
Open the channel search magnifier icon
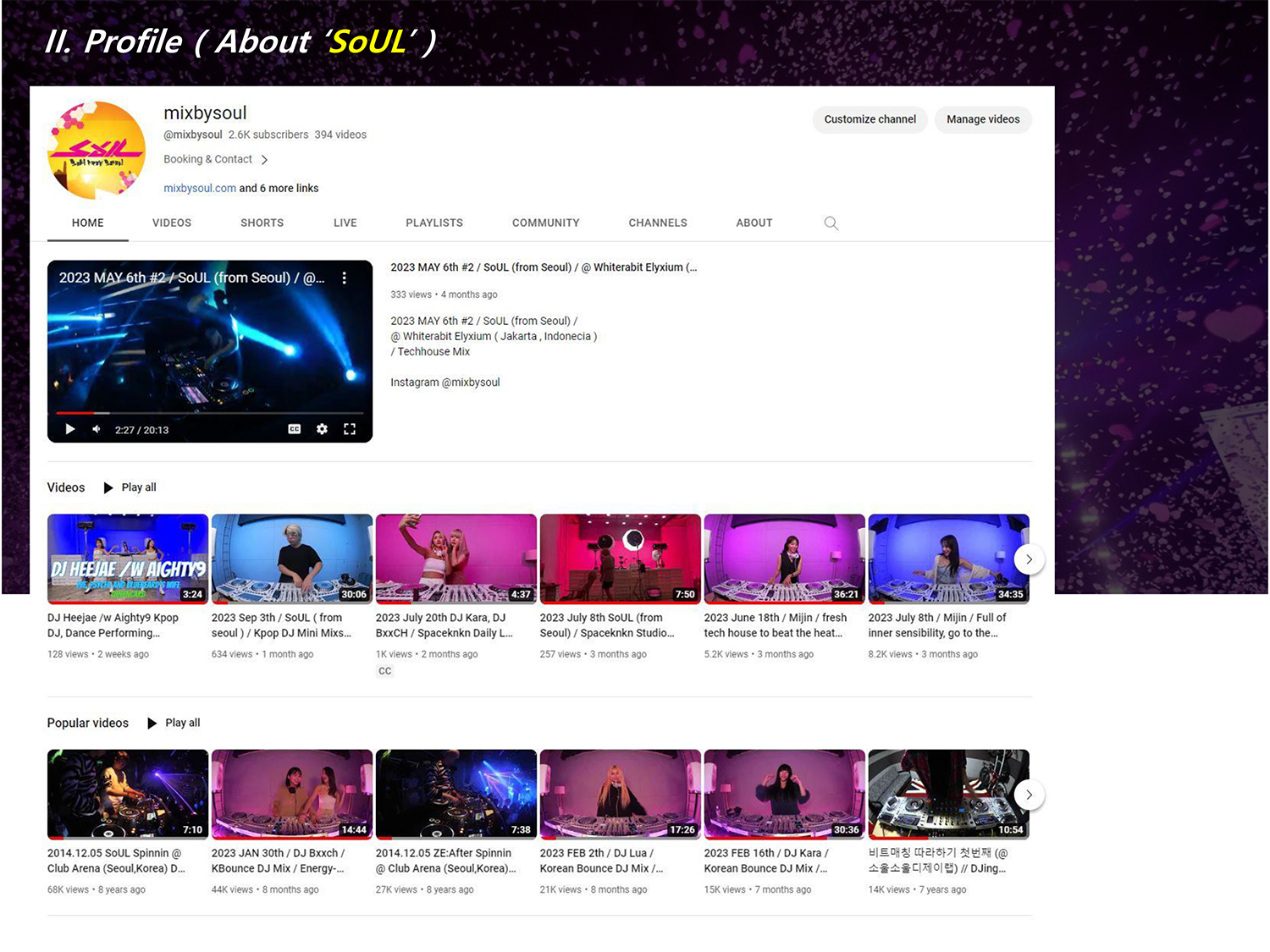(831, 223)
